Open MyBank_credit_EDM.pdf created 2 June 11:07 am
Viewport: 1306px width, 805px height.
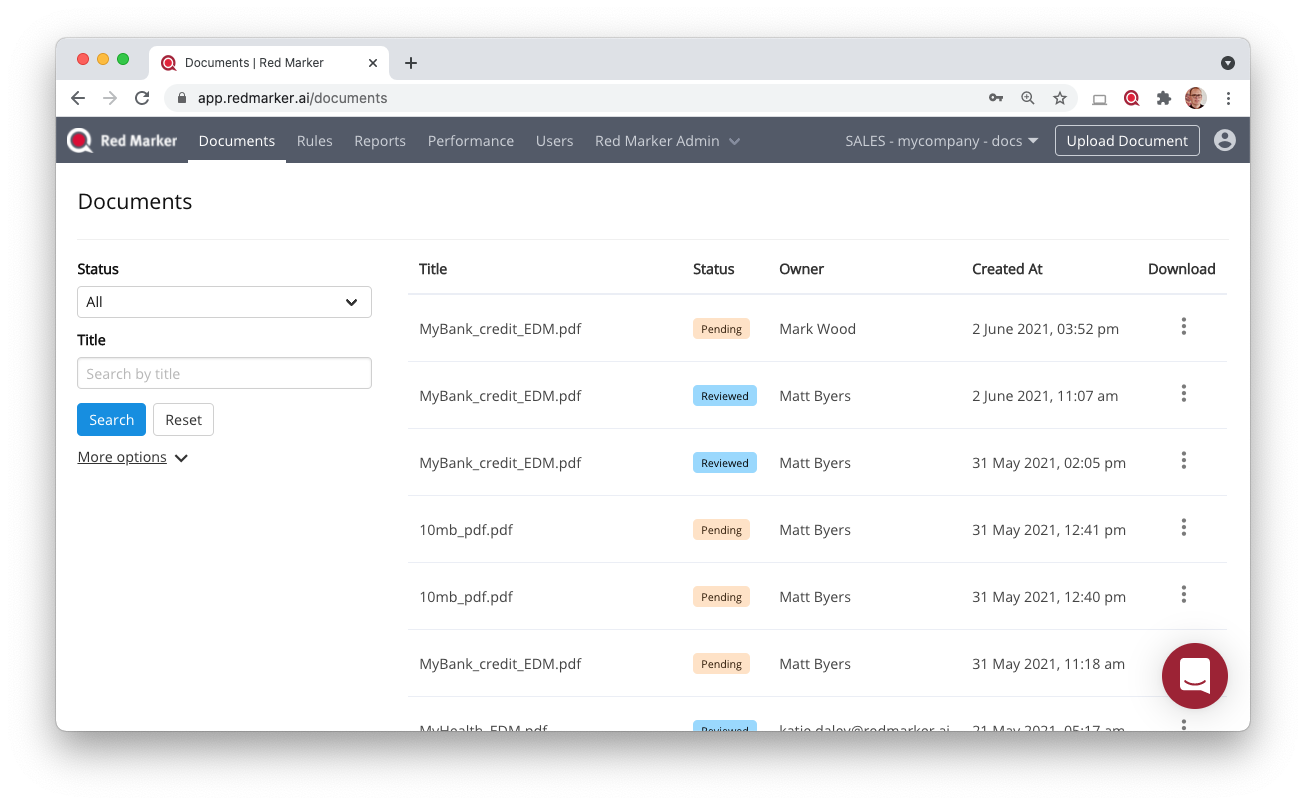(500, 396)
